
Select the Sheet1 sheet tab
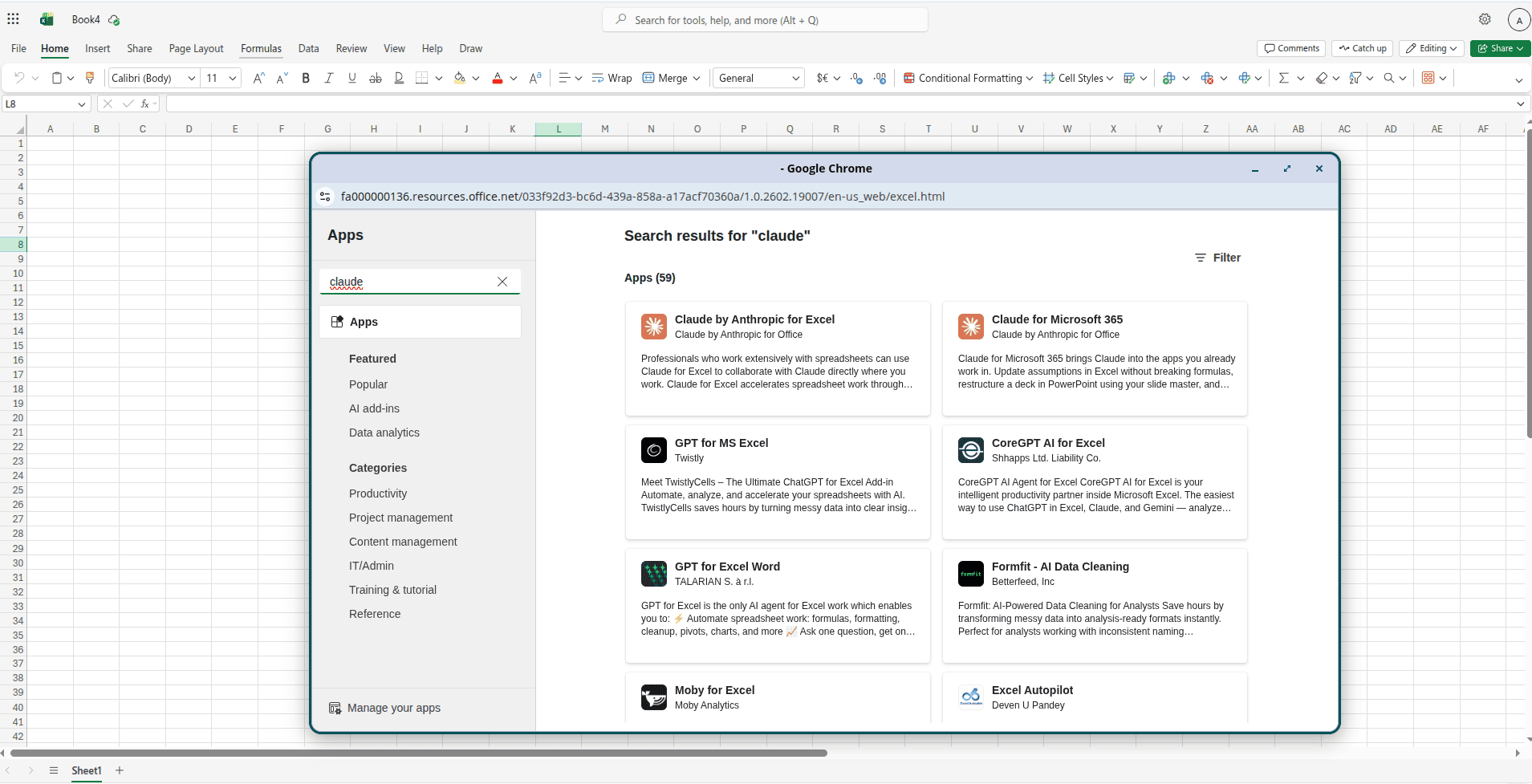[x=87, y=770]
